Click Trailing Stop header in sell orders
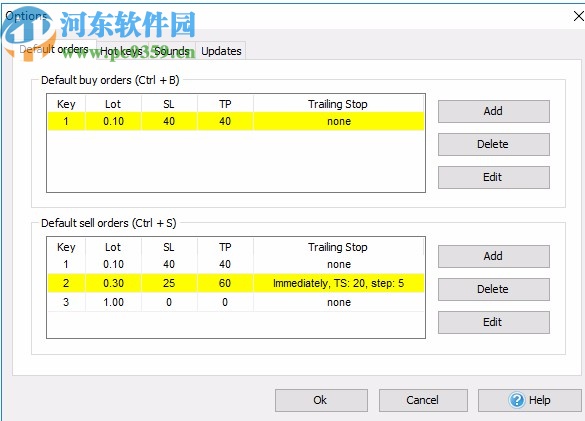The image size is (585, 421). pos(338,247)
